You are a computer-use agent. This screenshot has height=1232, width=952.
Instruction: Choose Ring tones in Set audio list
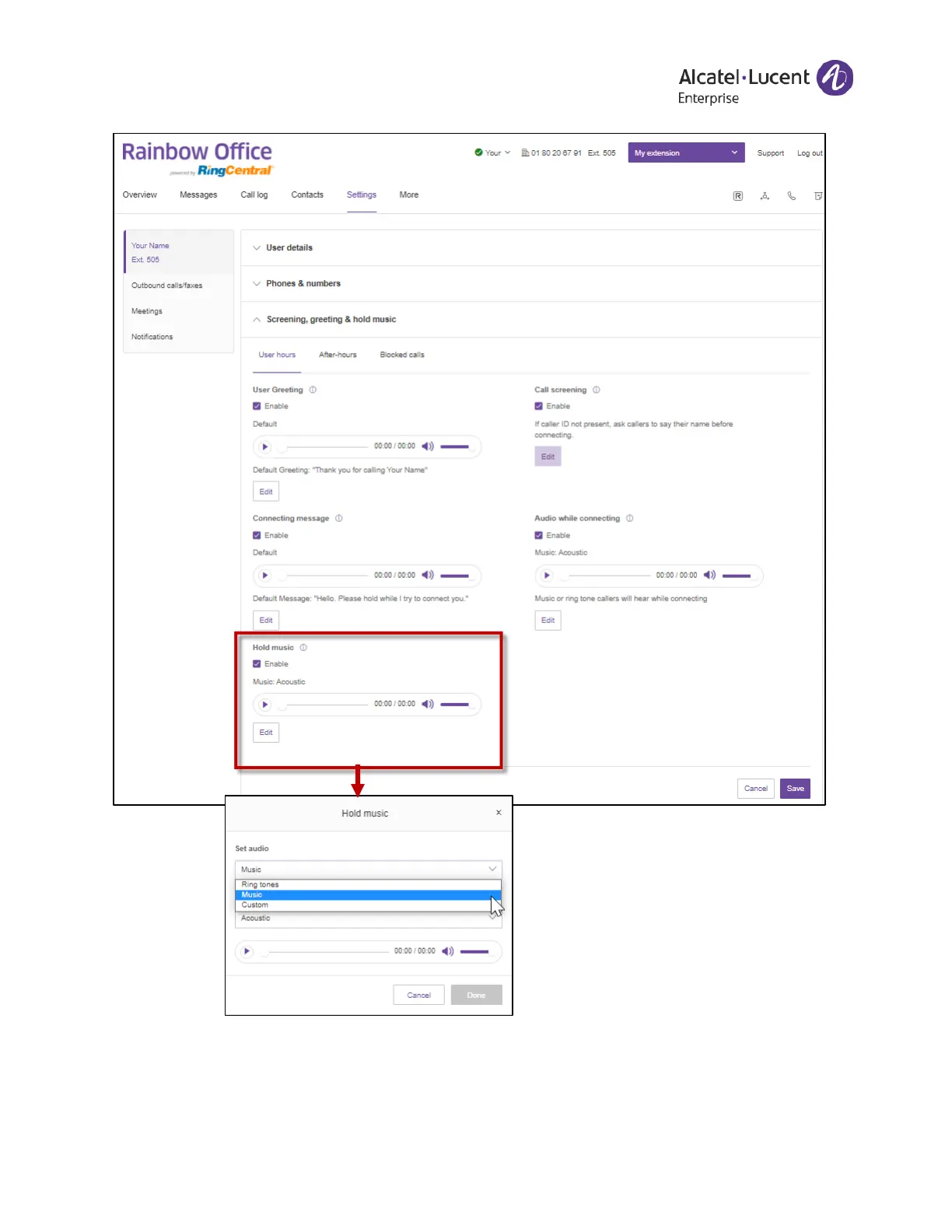[x=369, y=884]
